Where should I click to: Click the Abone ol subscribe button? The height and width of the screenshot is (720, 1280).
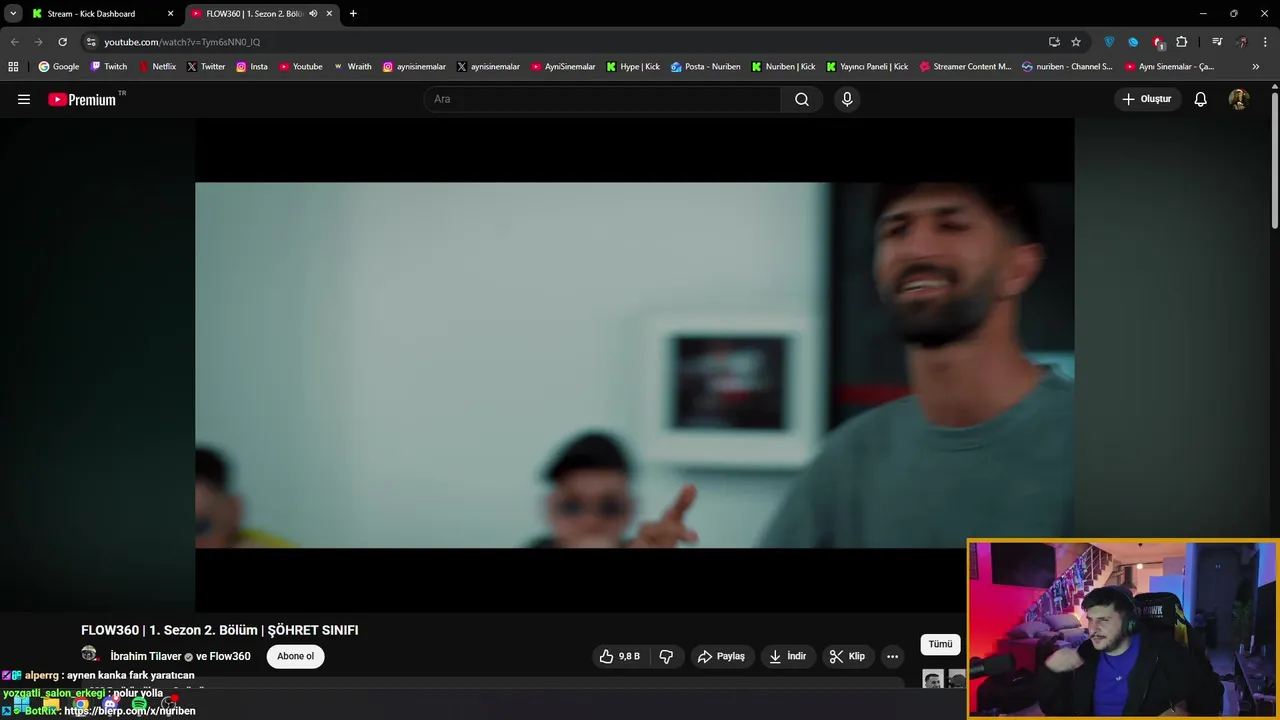[295, 656]
